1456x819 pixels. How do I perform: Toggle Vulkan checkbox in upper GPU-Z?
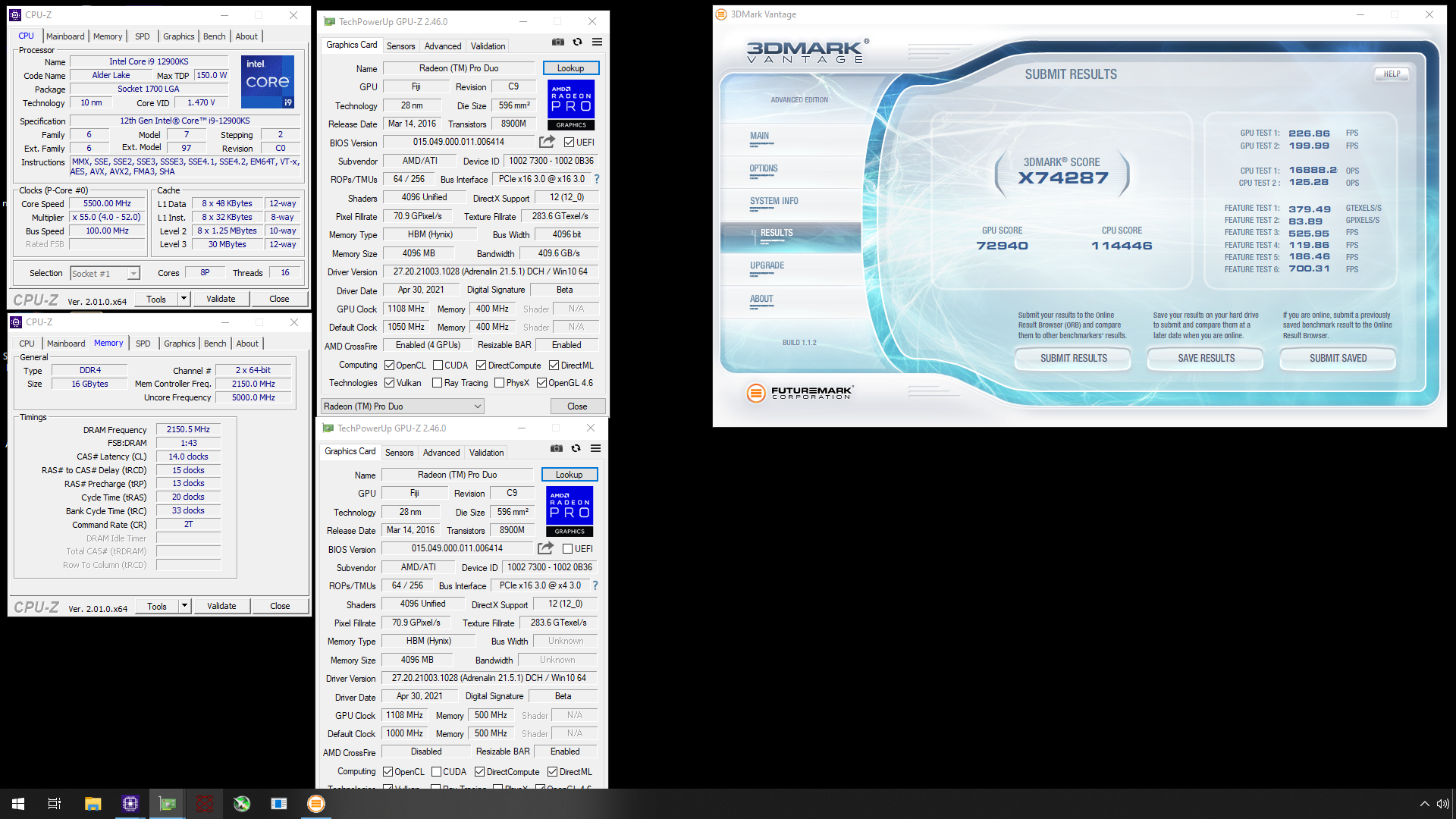389,383
